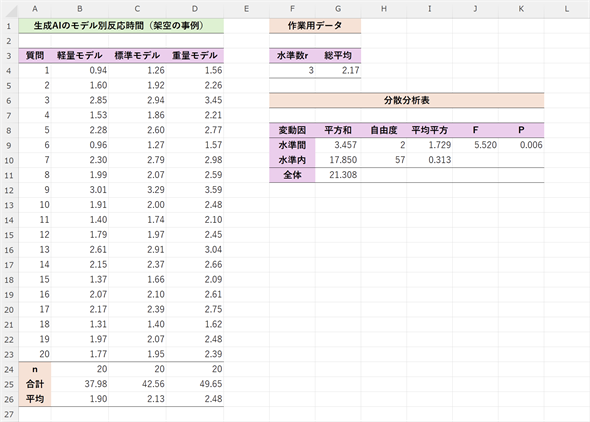
Task: Click sum of squares 17.850
Action: (338, 160)
